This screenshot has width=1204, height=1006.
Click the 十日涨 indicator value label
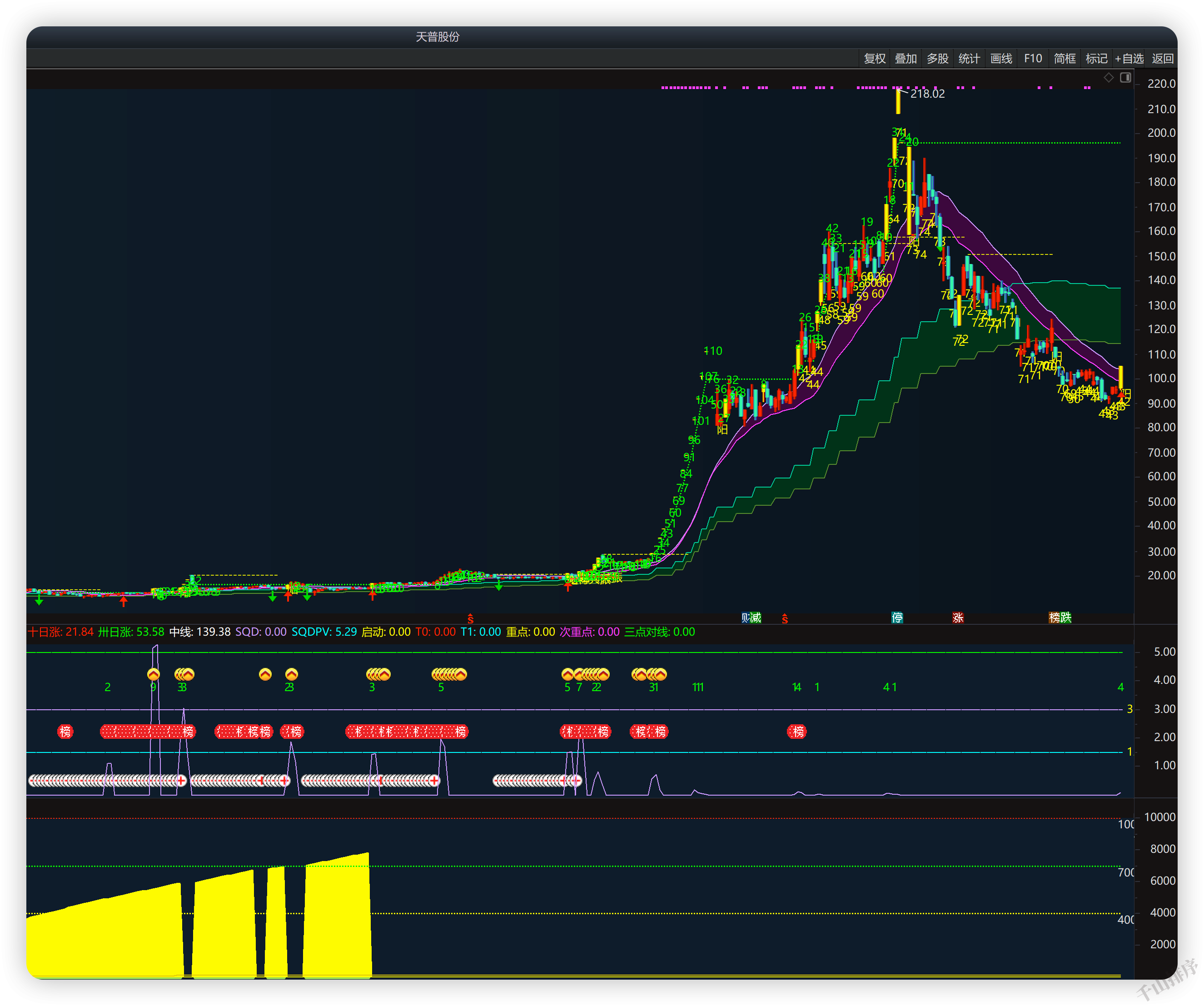[60, 632]
